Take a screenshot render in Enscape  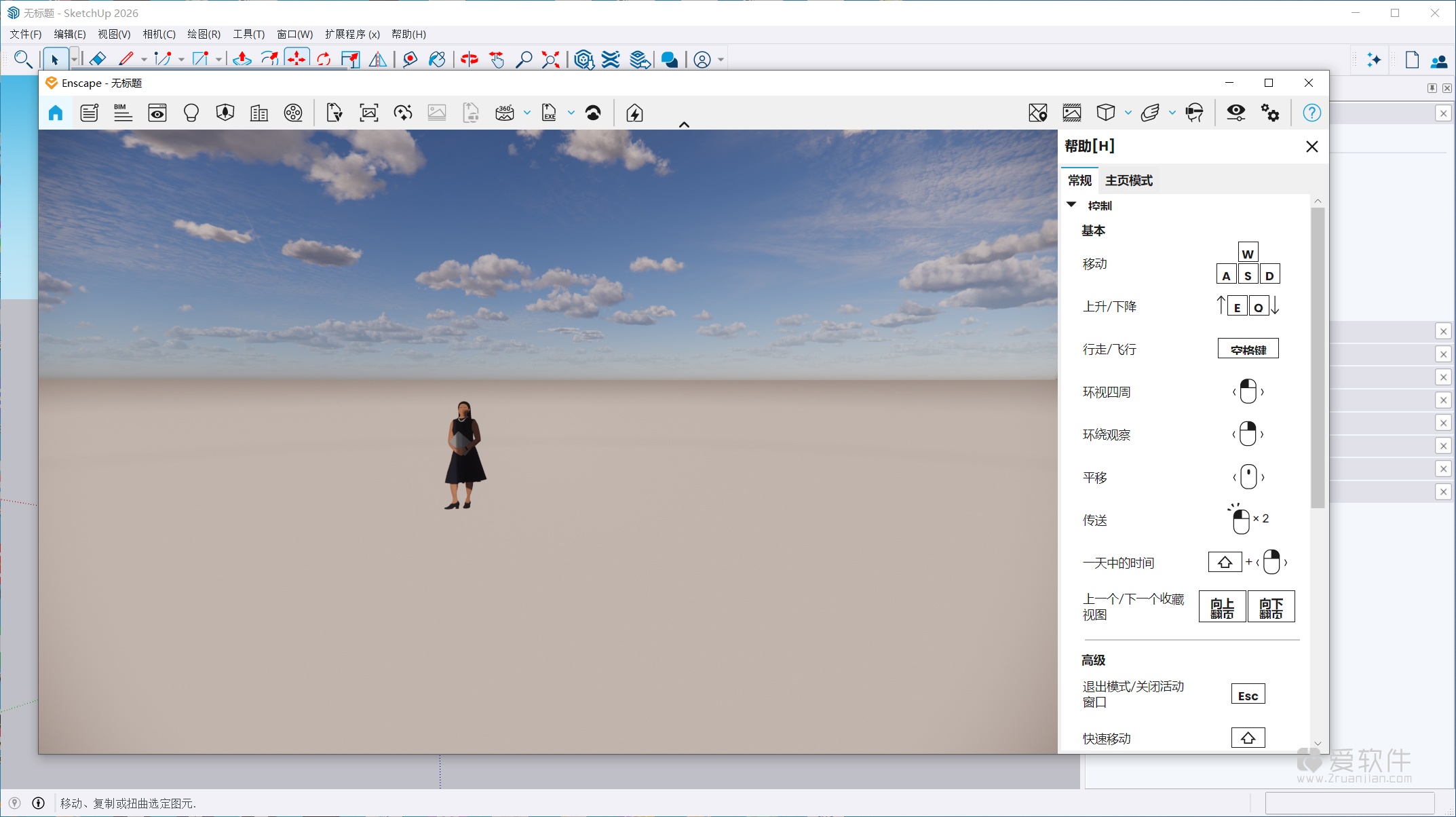click(x=368, y=113)
